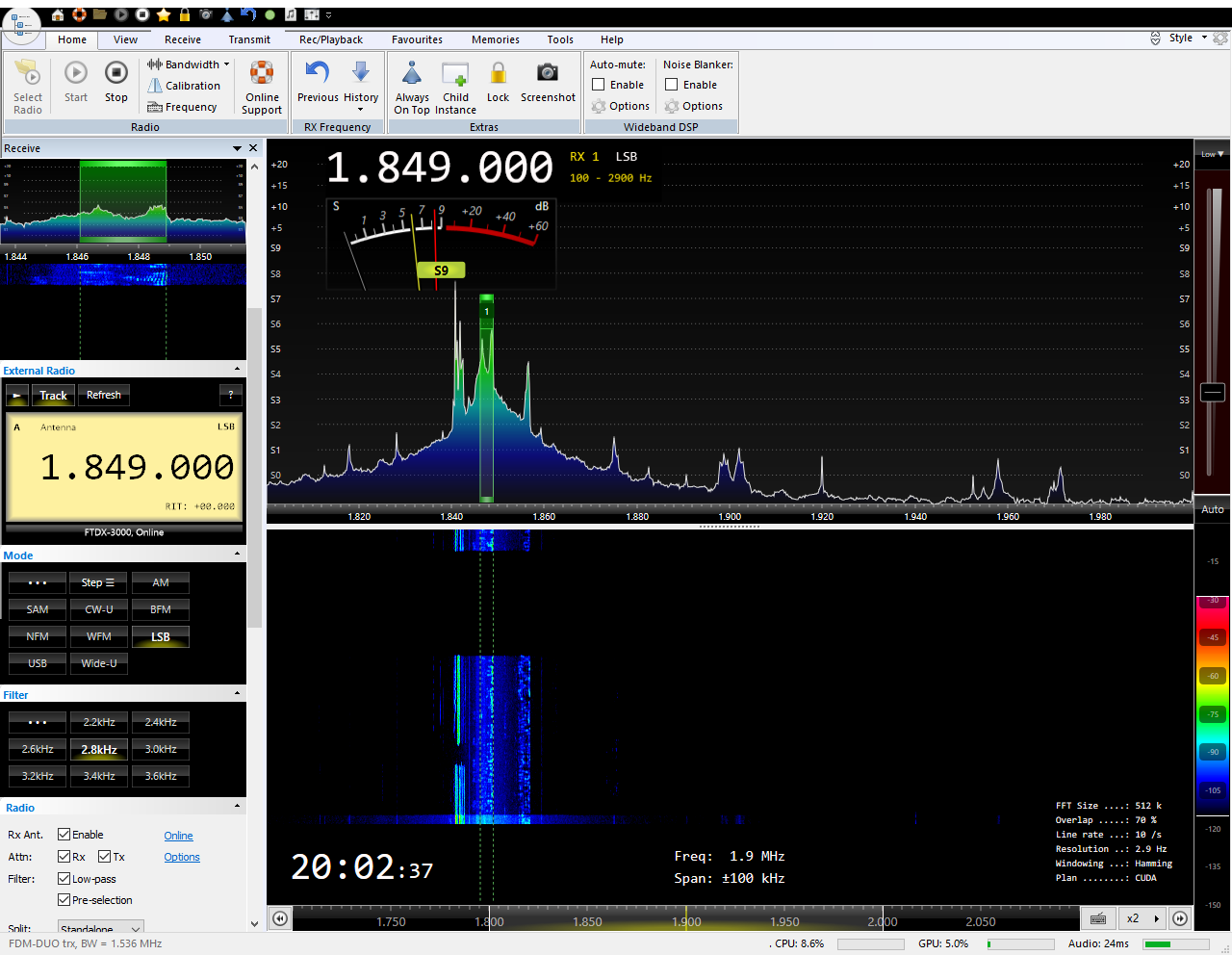Click the Start radio icon

click(x=76, y=74)
